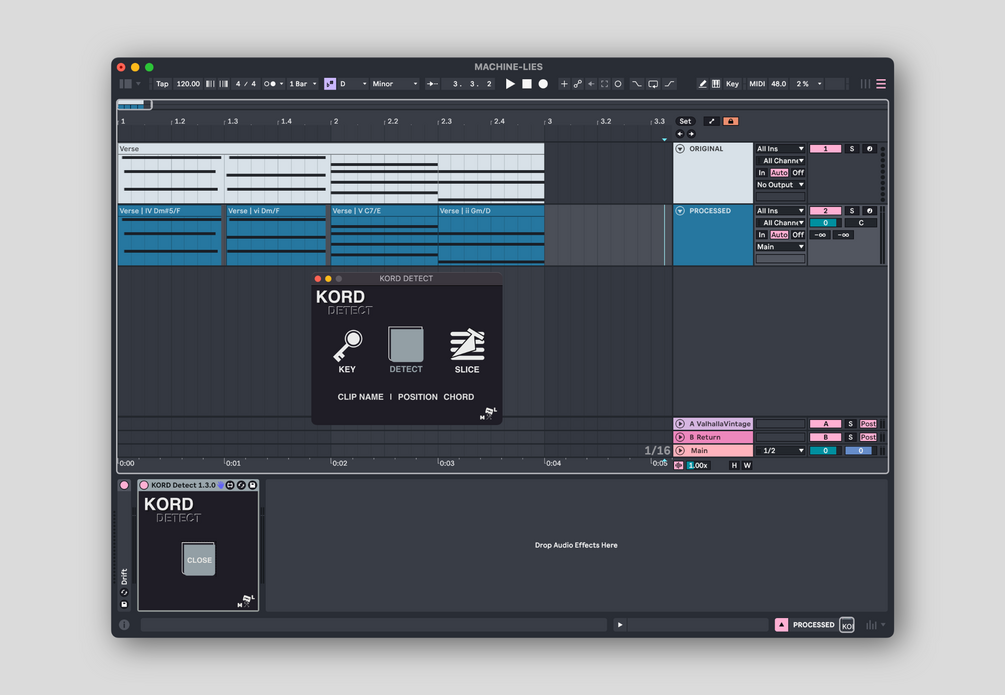The image size is (1005, 695).
Task: Toggle the Post button on A ValhallaVintage
Action: [868, 424]
